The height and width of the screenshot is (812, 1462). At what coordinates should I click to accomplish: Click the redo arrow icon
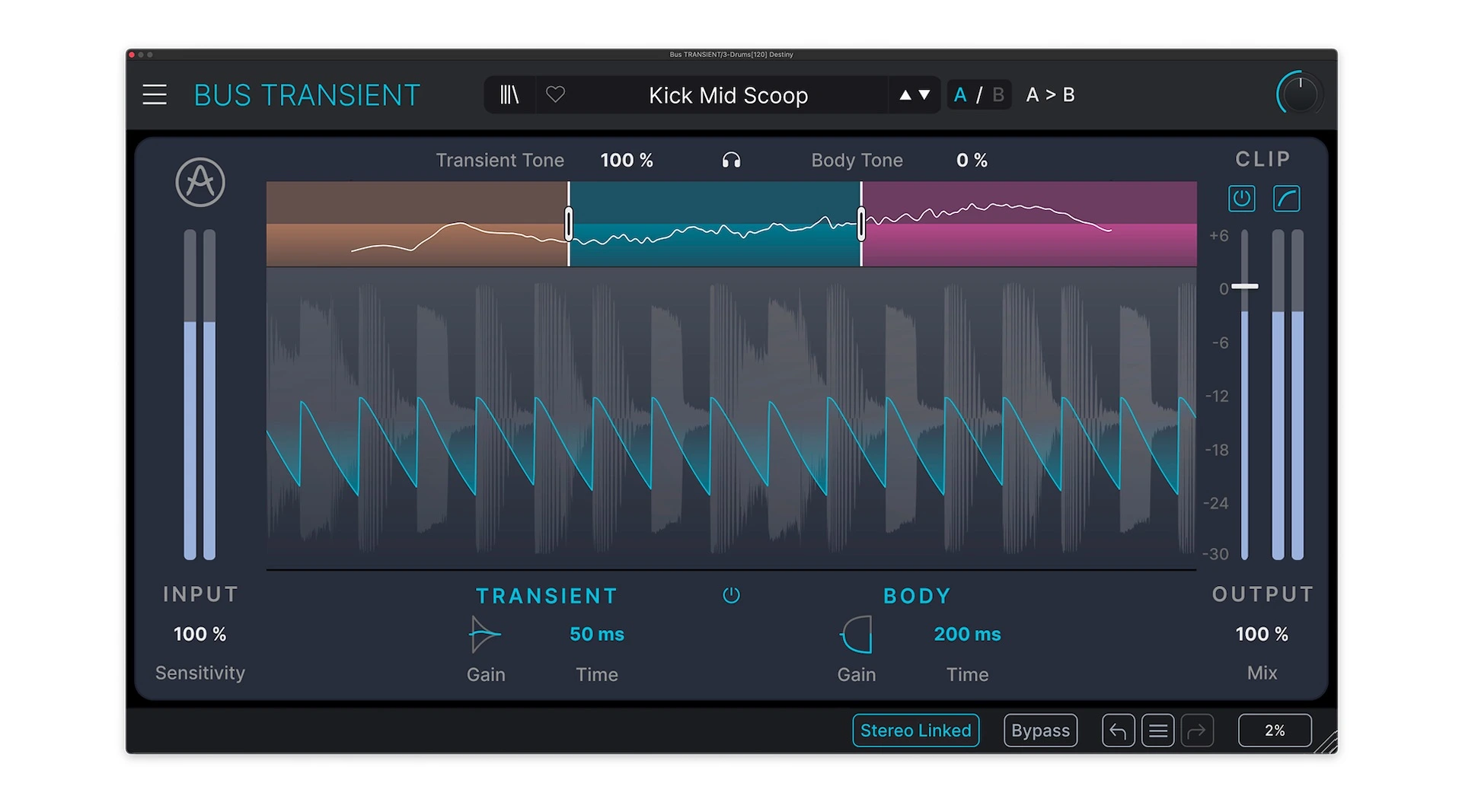[1197, 731]
